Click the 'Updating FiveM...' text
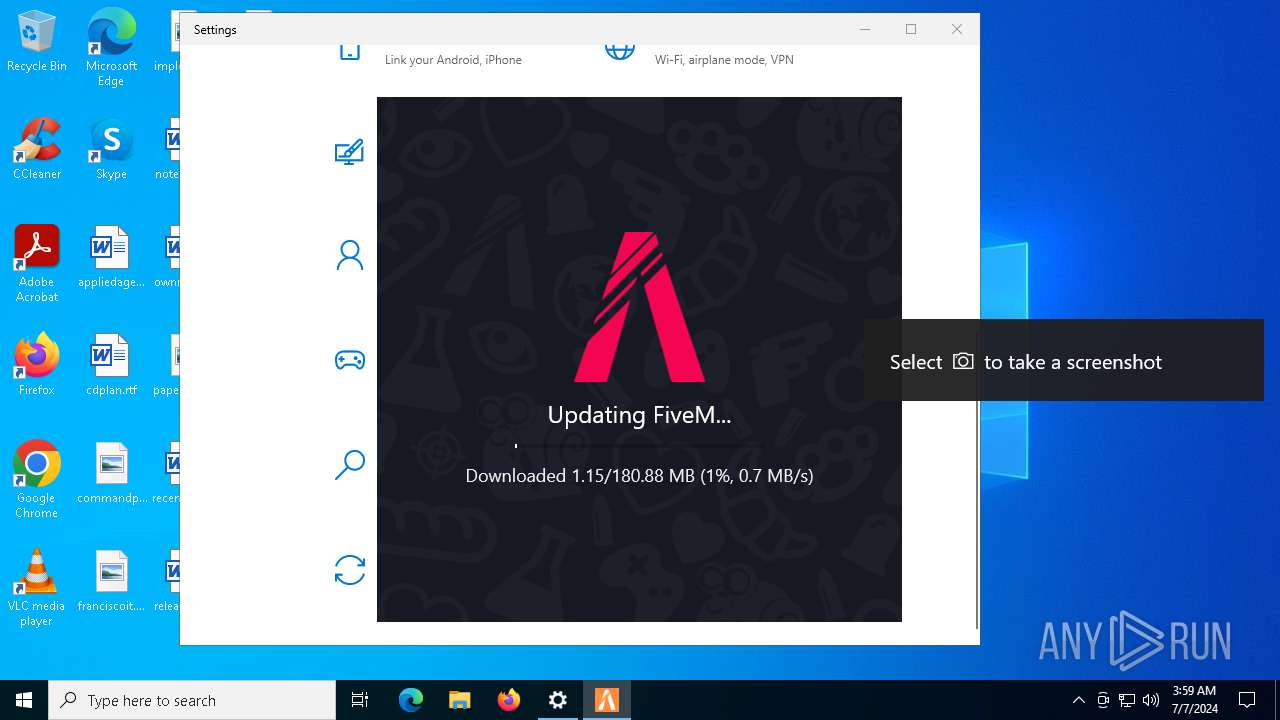This screenshot has height=720, width=1280. [x=639, y=415]
